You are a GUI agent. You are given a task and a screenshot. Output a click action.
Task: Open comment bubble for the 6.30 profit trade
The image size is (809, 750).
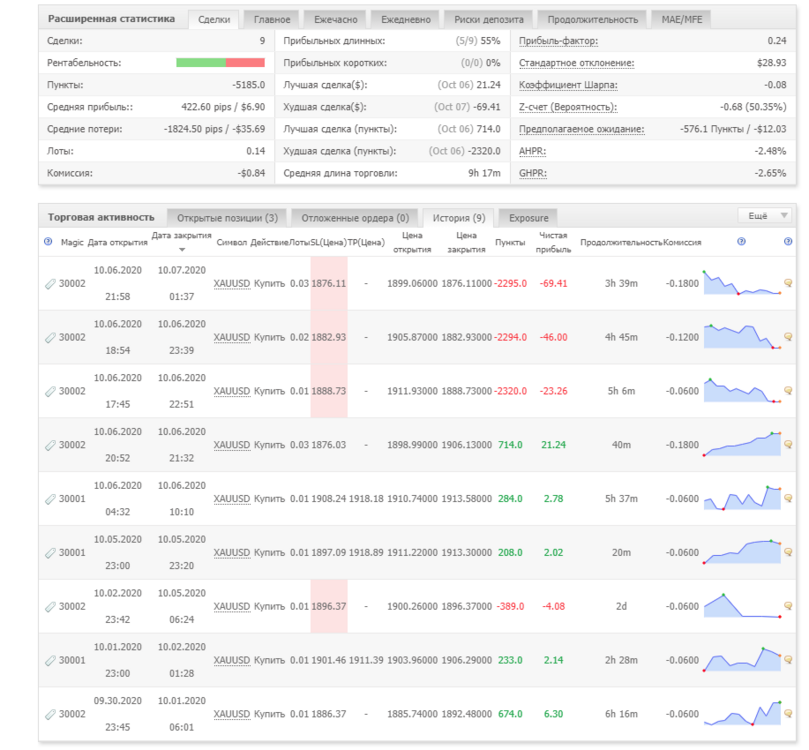[x=788, y=713]
